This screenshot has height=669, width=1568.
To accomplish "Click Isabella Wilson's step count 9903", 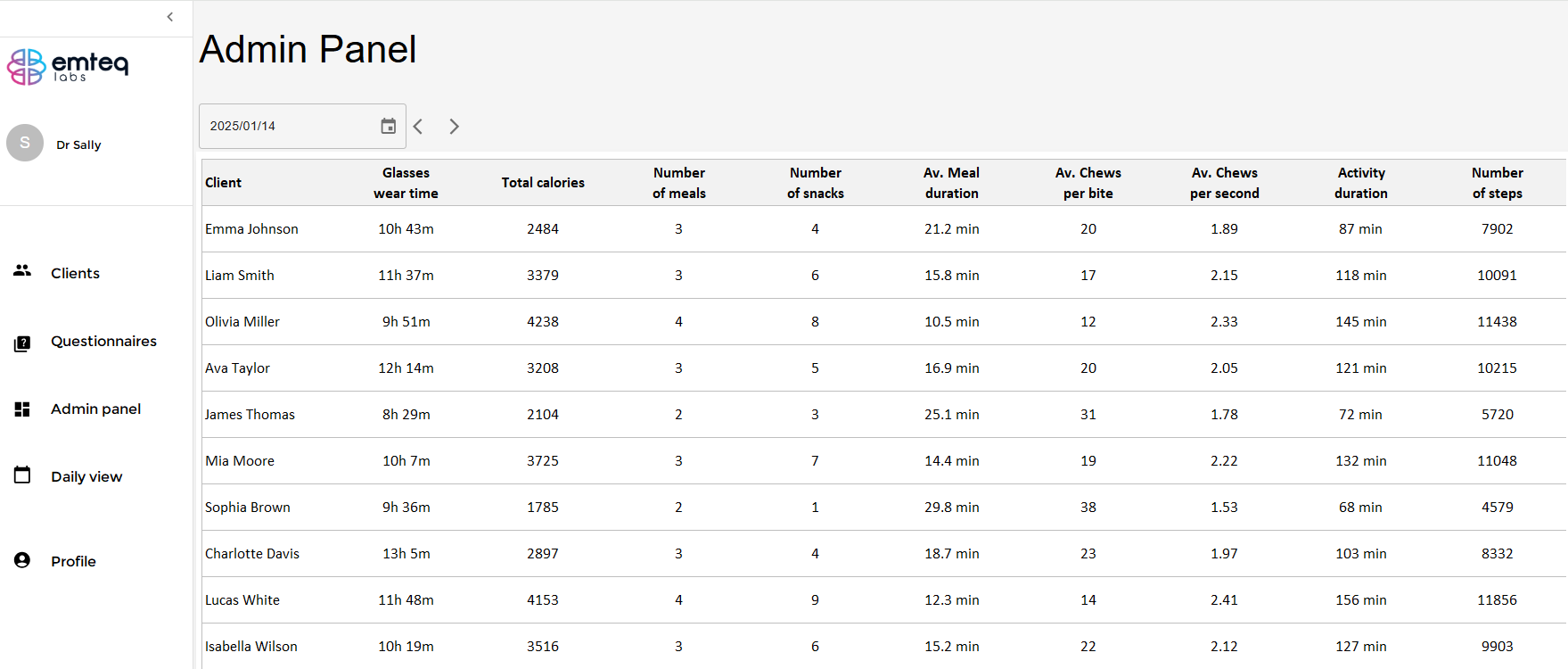I will pyautogui.click(x=1498, y=647).
